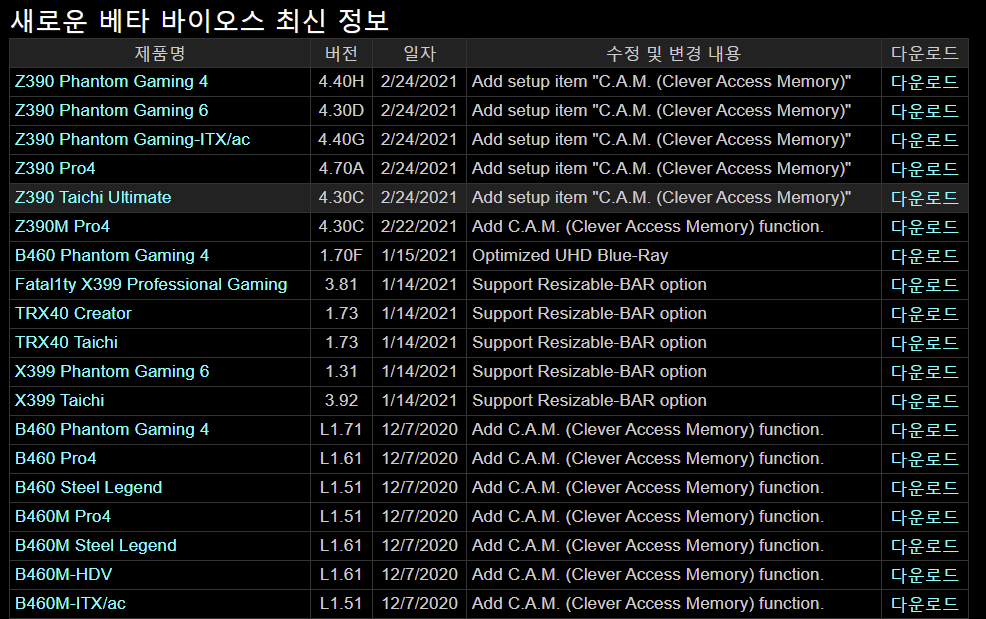Click 다운로드 for Z390 Phantom Gaming-ITX/ac
The image size is (986, 619).
(924, 140)
